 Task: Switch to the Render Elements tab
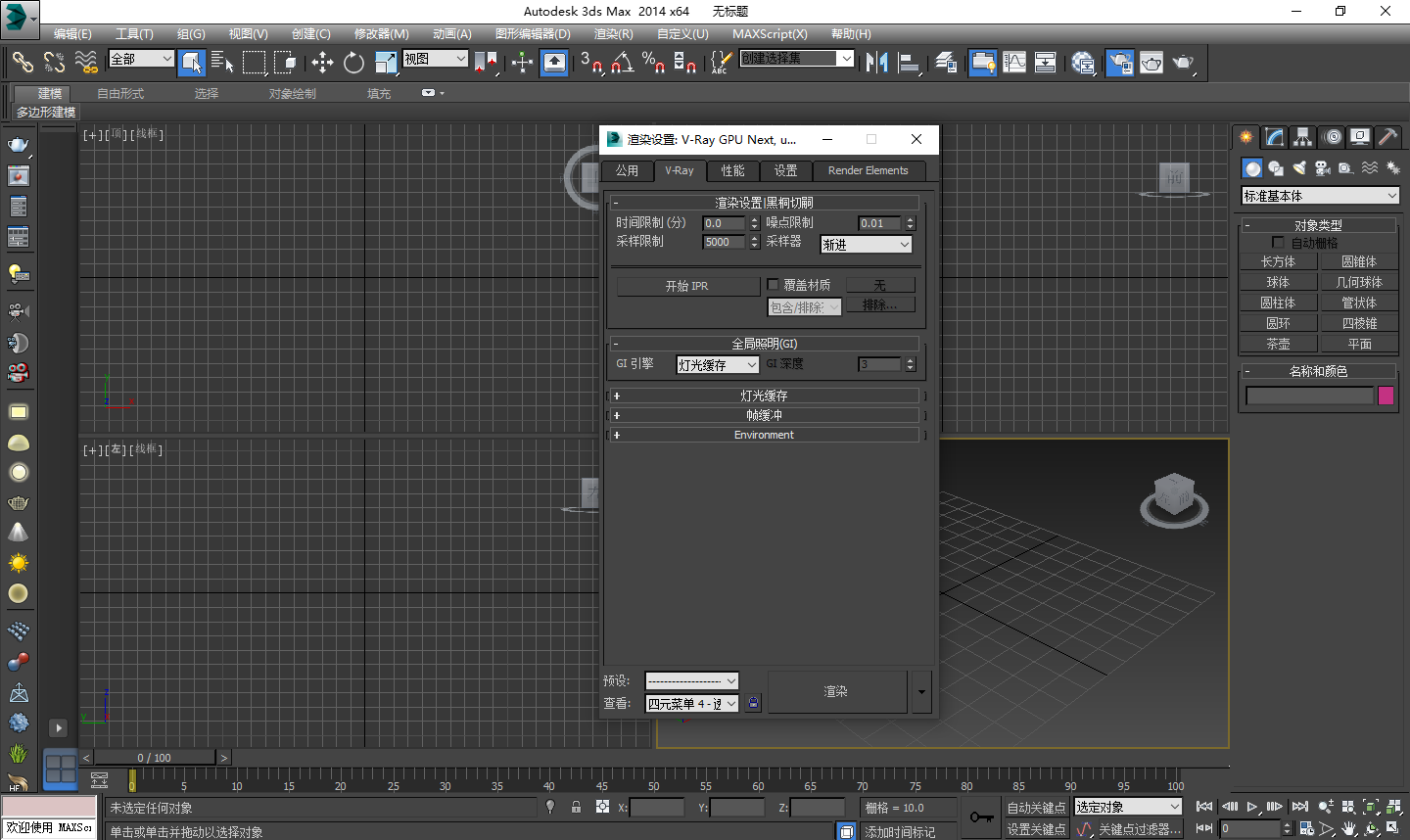pos(869,169)
